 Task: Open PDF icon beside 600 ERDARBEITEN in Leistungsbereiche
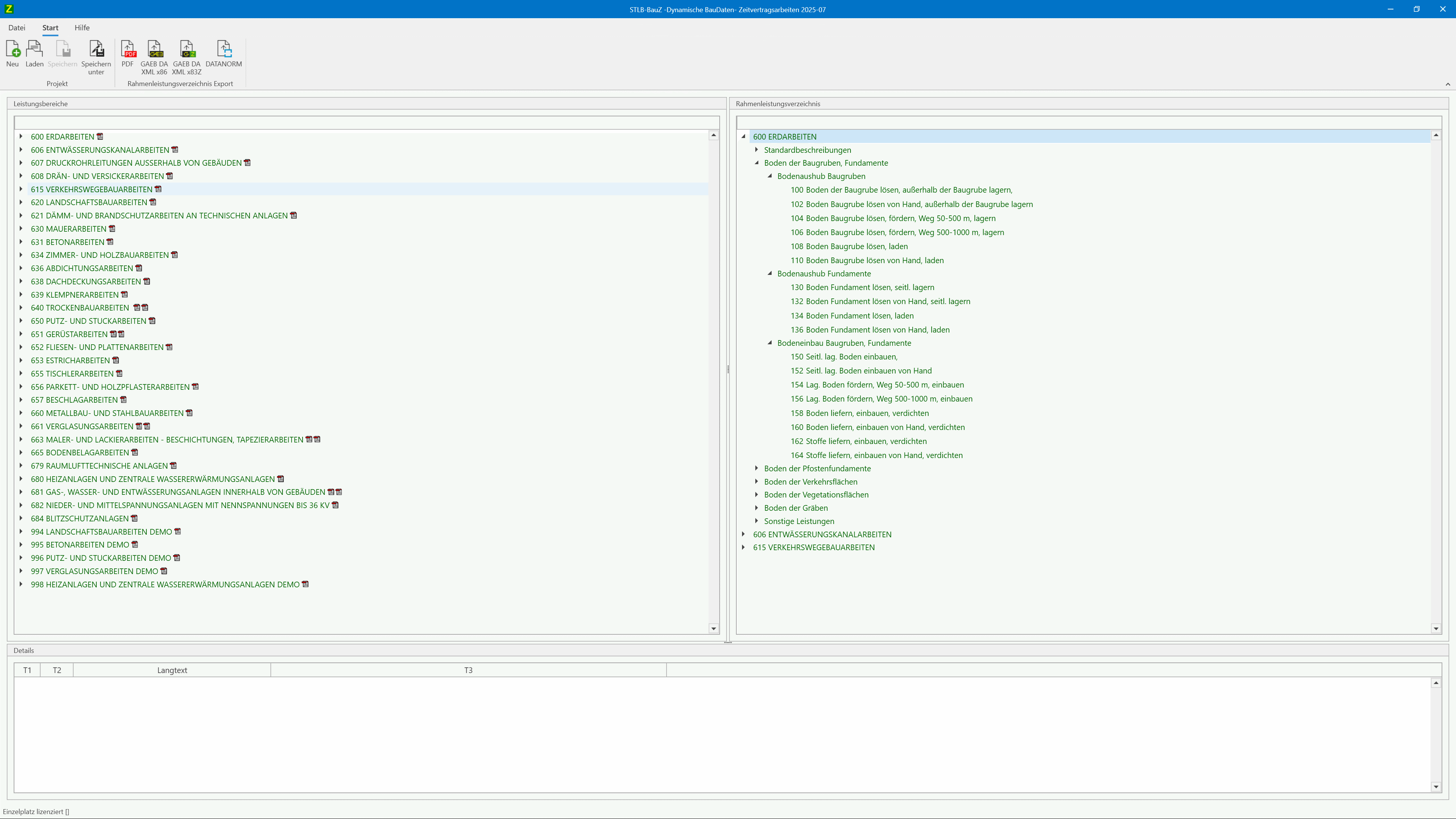pyautogui.click(x=100, y=137)
